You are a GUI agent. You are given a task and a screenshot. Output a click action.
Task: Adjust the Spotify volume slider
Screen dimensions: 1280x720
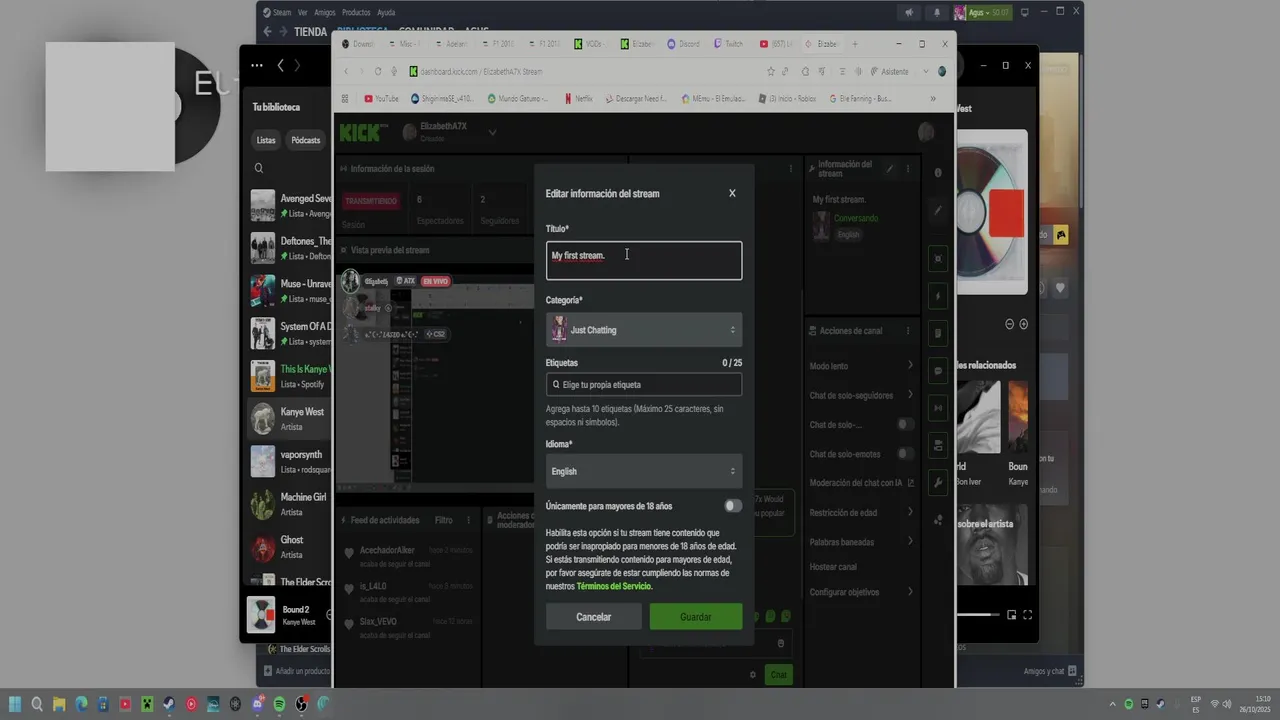(x=977, y=615)
